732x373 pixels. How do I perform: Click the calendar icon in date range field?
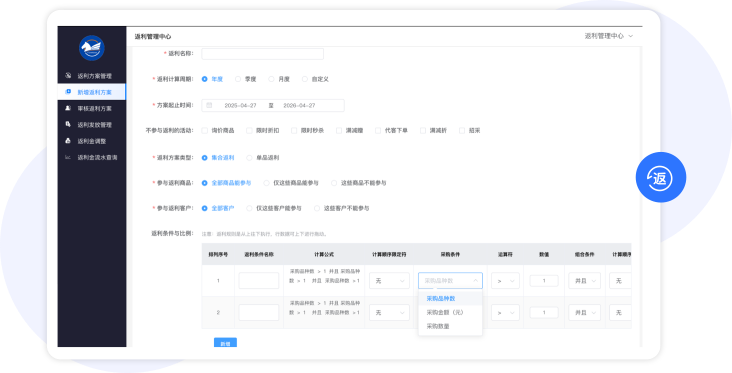click(x=209, y=105)
